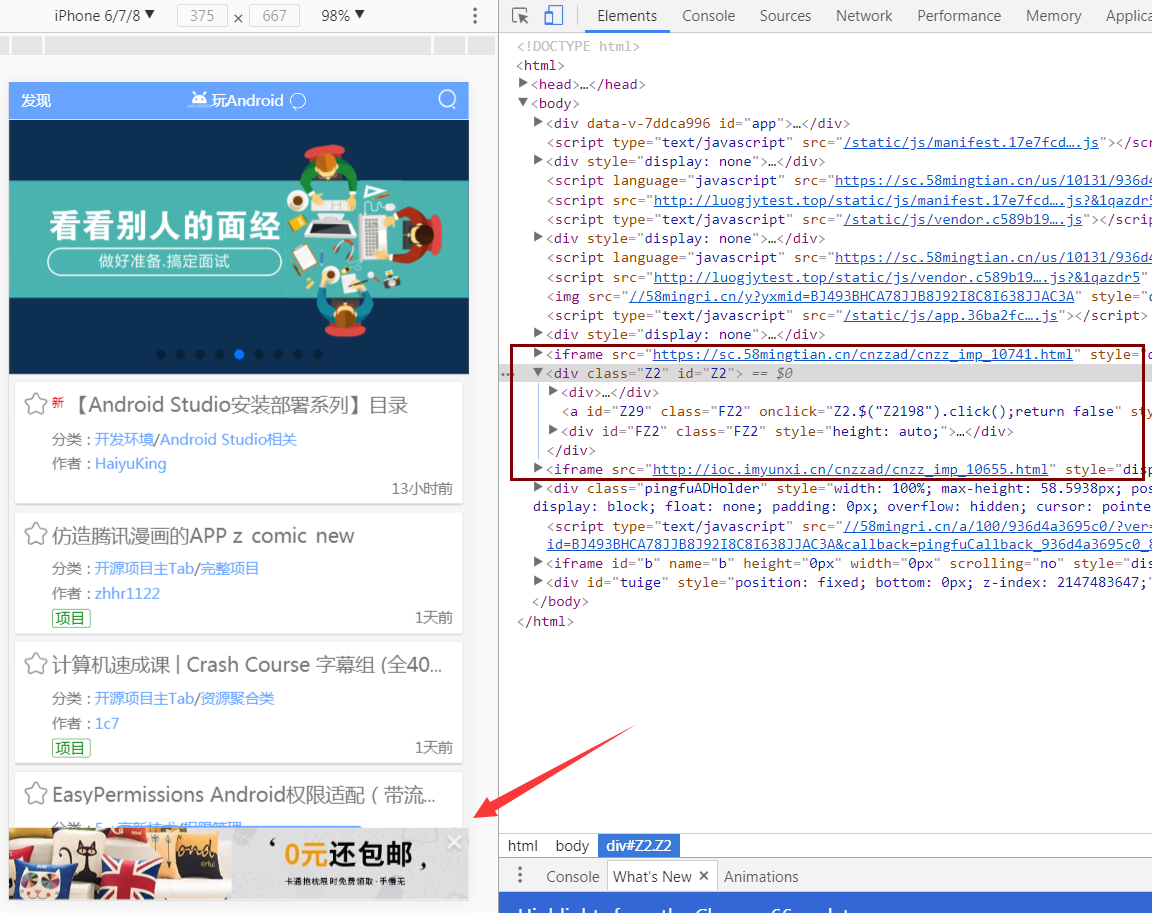Open the cnzz_imp_10741.html iframe link
1152x913 pixels.
pos(862,354)
